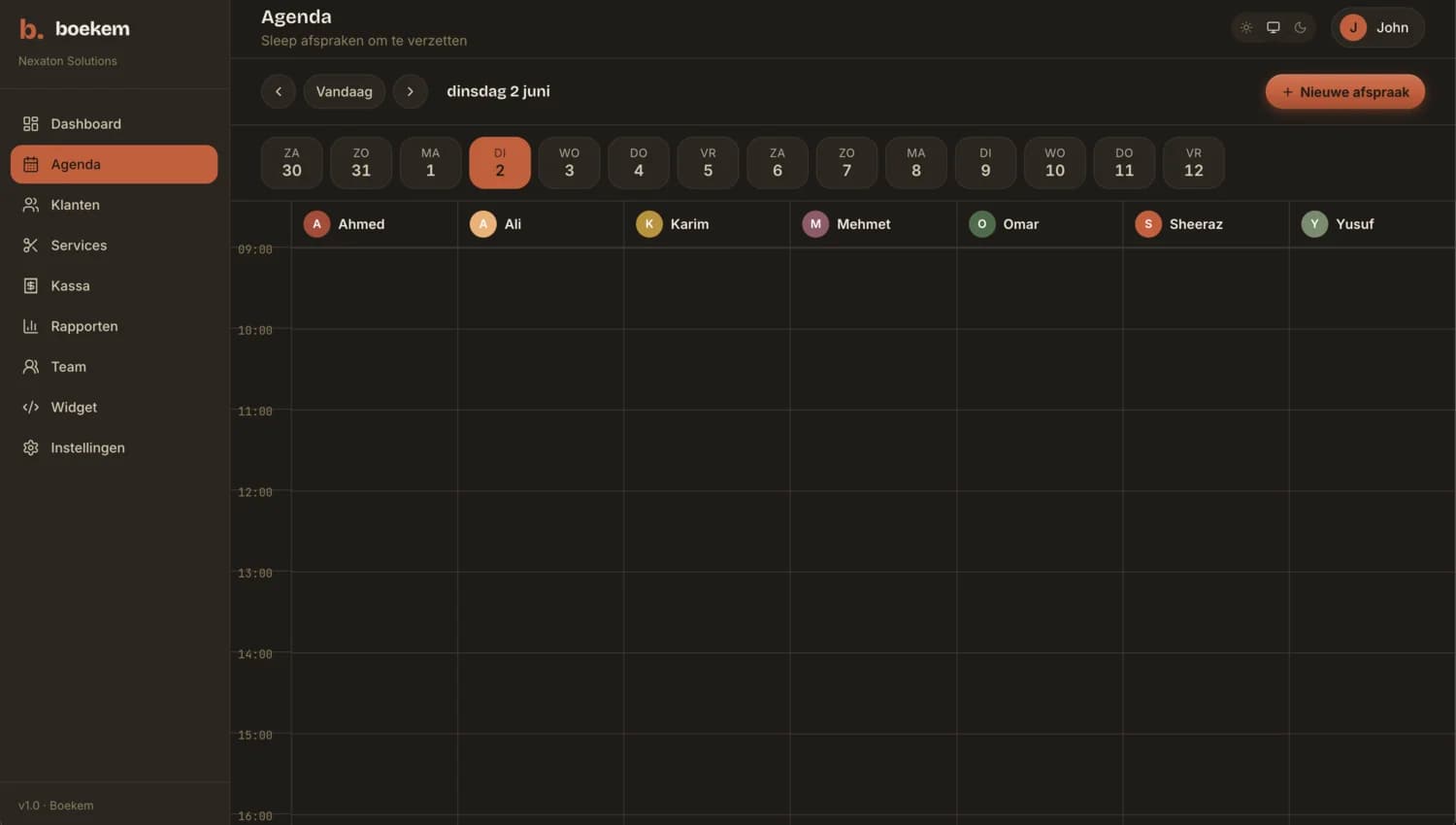Select date chip DO 4

[x=639, y=163]
